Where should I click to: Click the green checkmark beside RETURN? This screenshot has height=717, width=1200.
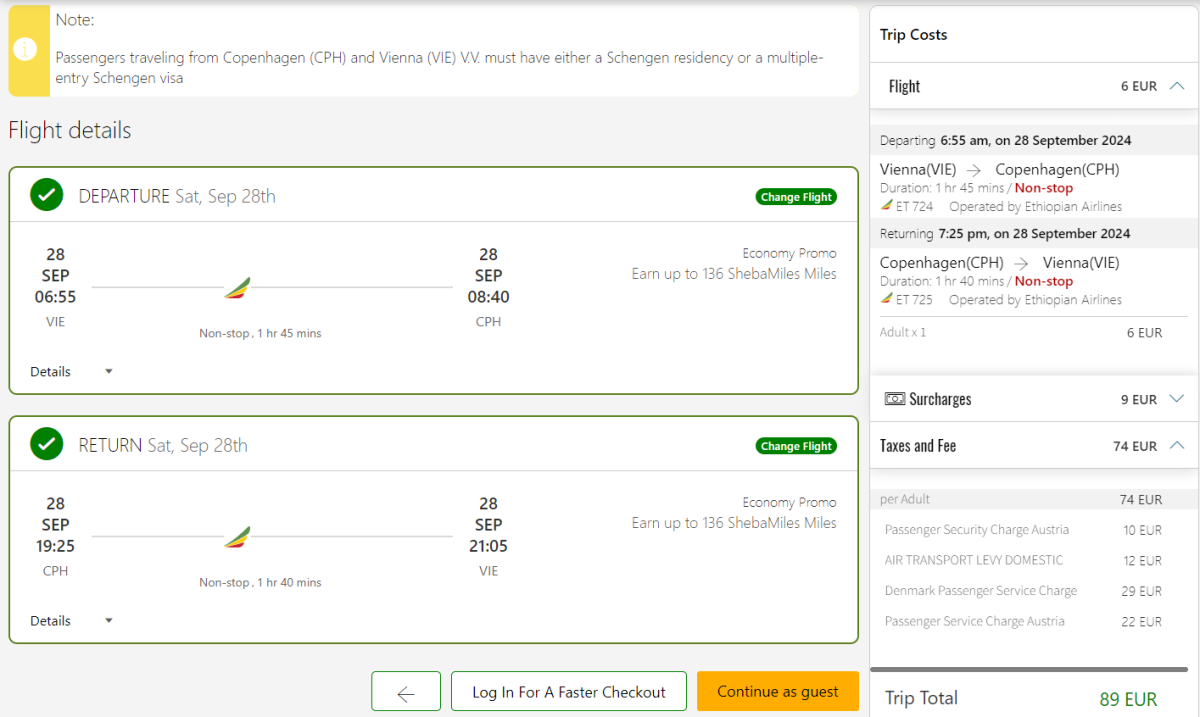point(46,444)
